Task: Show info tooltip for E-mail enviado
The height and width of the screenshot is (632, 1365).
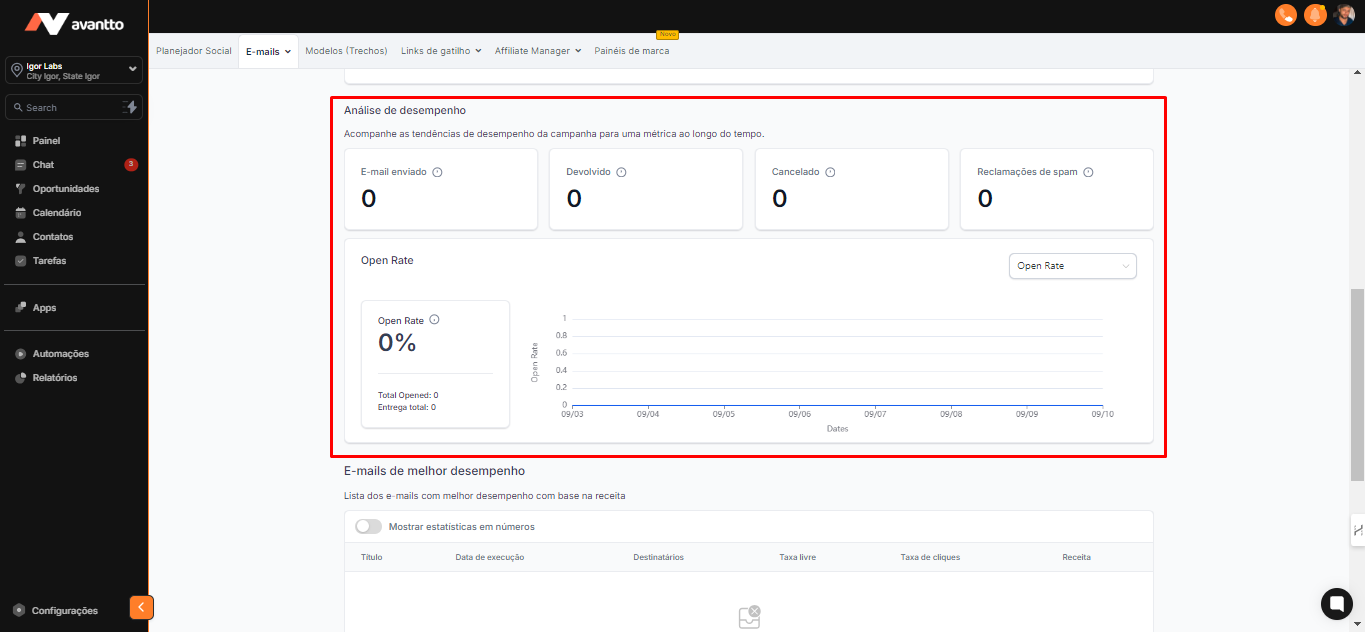Action: (x=437, y=172)
